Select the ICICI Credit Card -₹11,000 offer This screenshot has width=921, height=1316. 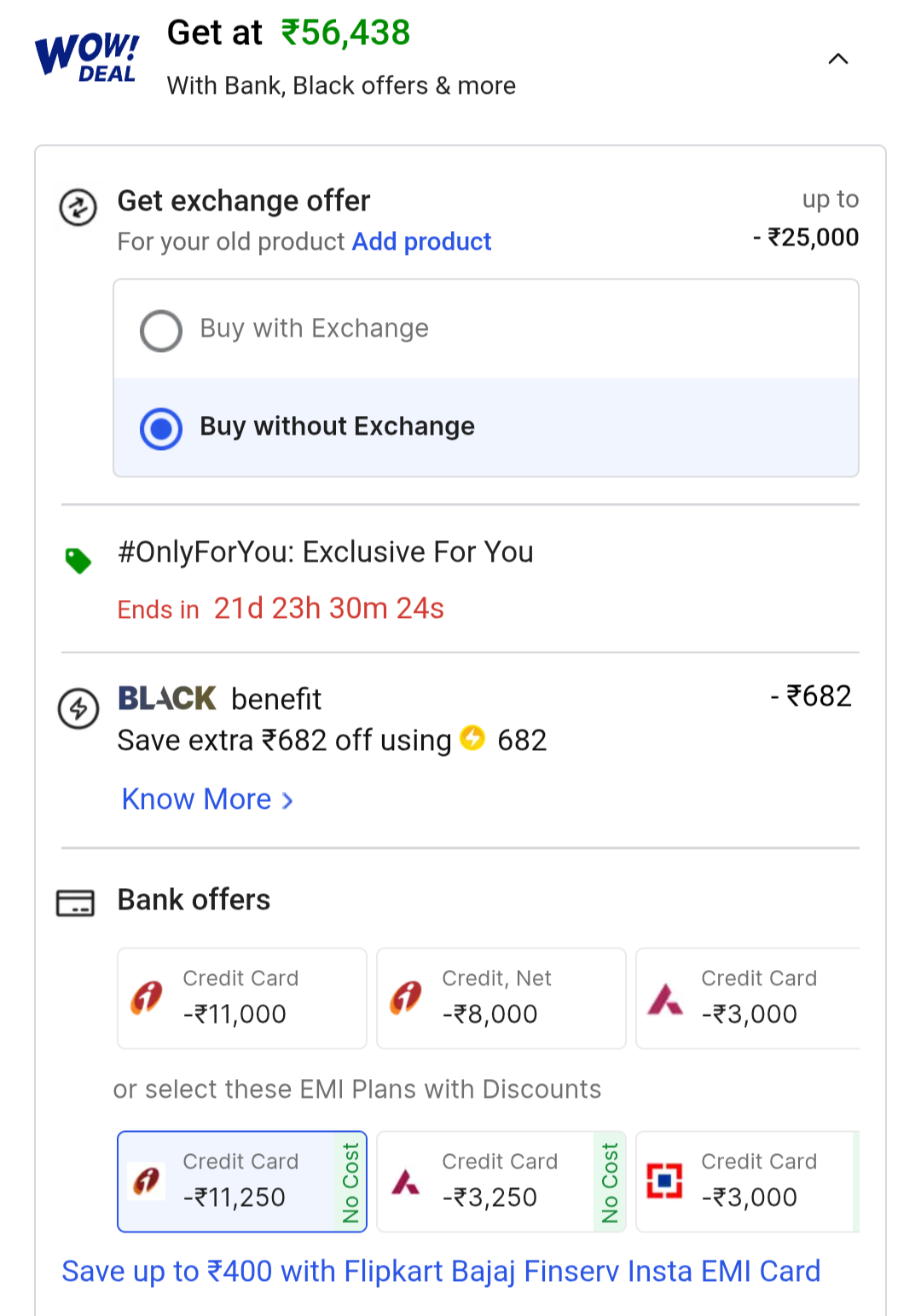point(241,998)
